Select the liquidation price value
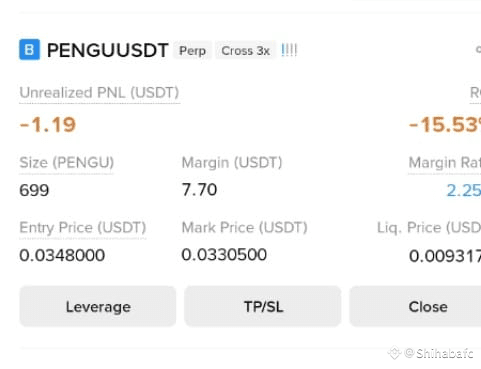The image size is (481, 369). point(445,256)
